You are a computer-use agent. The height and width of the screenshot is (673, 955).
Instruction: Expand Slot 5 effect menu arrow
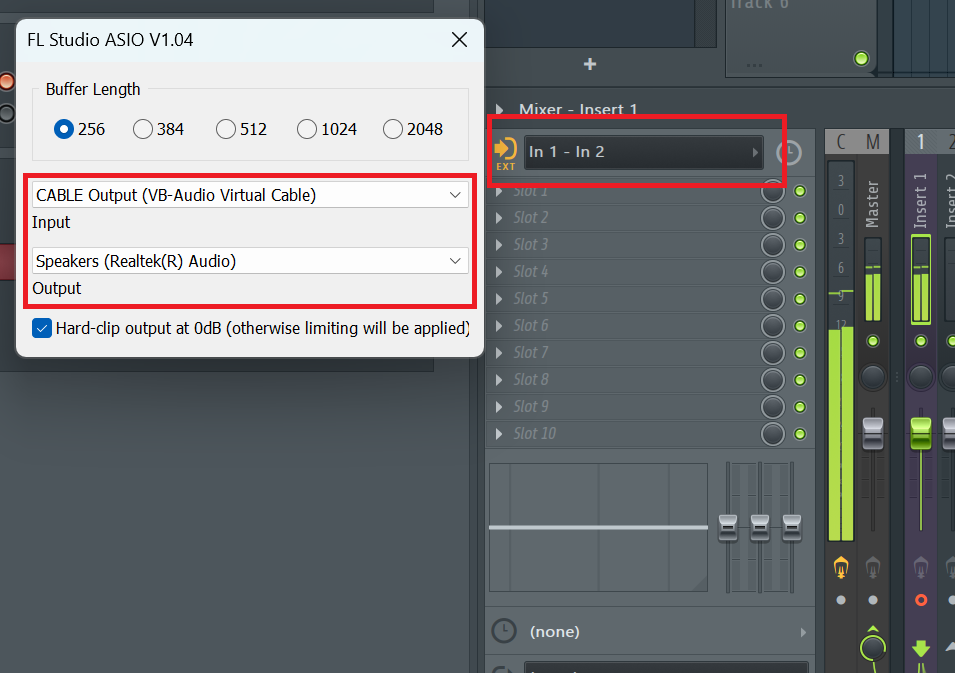click(499, 299)
